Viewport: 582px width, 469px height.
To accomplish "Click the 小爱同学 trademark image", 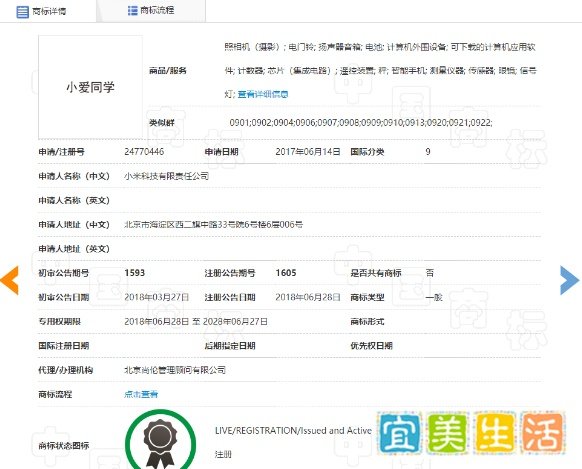I will (x=90, y=87).
